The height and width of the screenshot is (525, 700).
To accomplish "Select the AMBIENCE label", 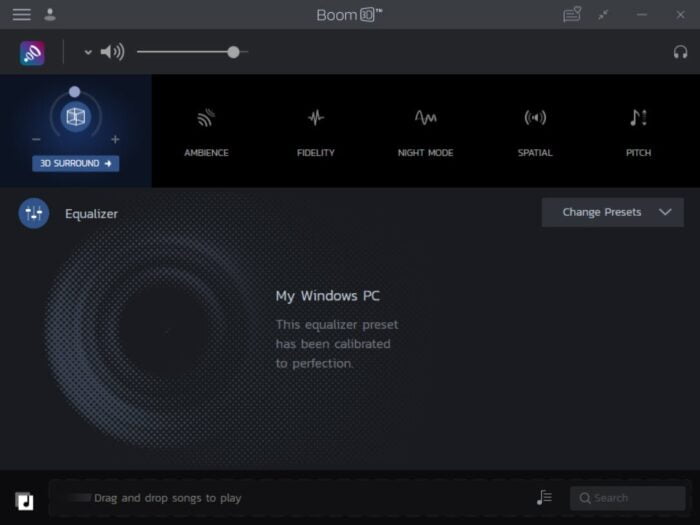I will pyautogui.click(x=206, y=153).
